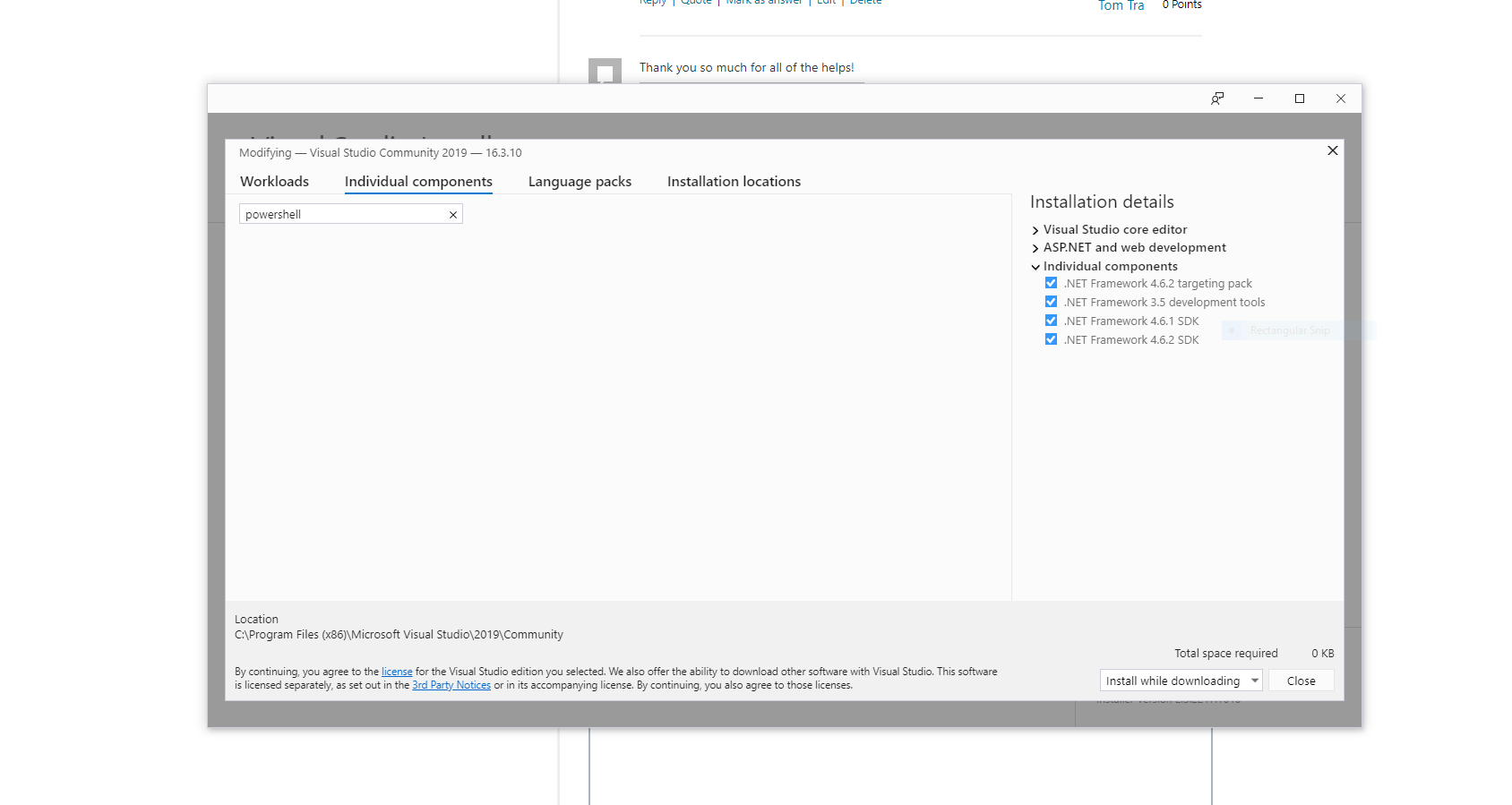Open the Language packs tab

tap(580, 181)
